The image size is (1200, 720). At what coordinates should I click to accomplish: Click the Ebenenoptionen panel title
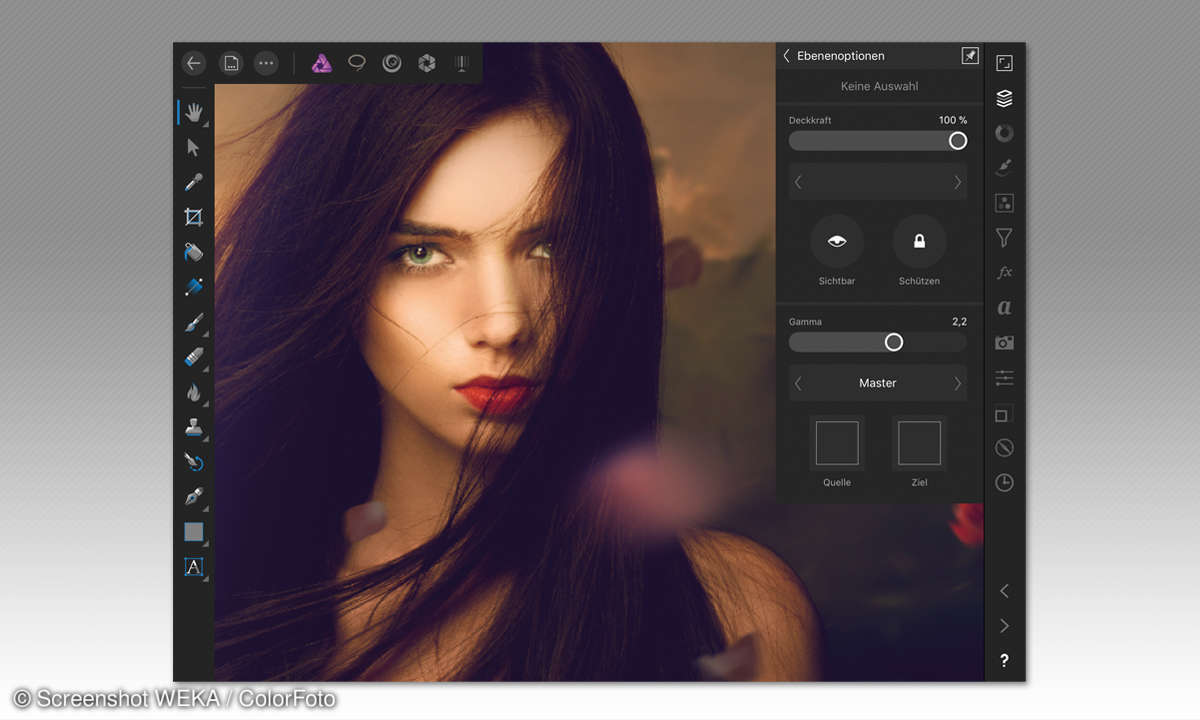tap(840, 56)
